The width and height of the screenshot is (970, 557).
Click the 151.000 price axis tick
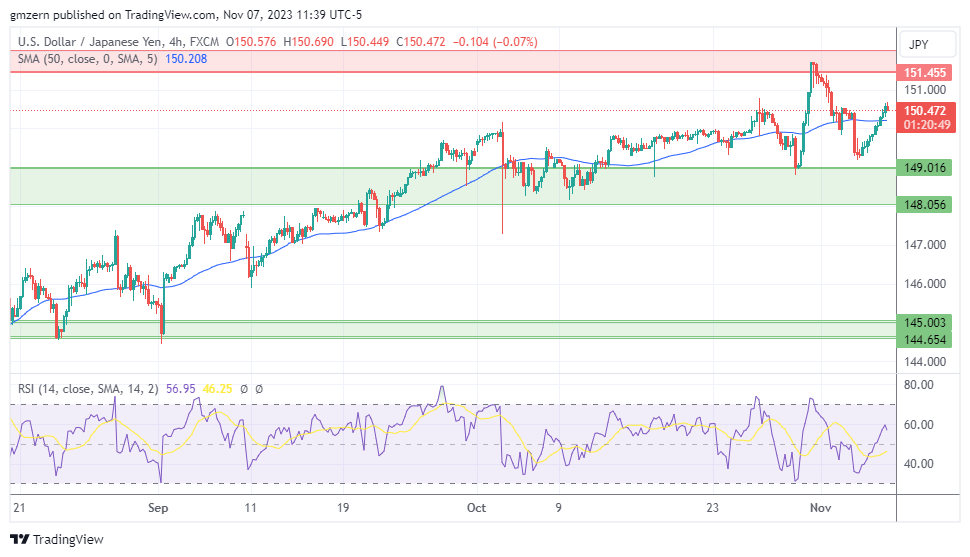point(925,90)
